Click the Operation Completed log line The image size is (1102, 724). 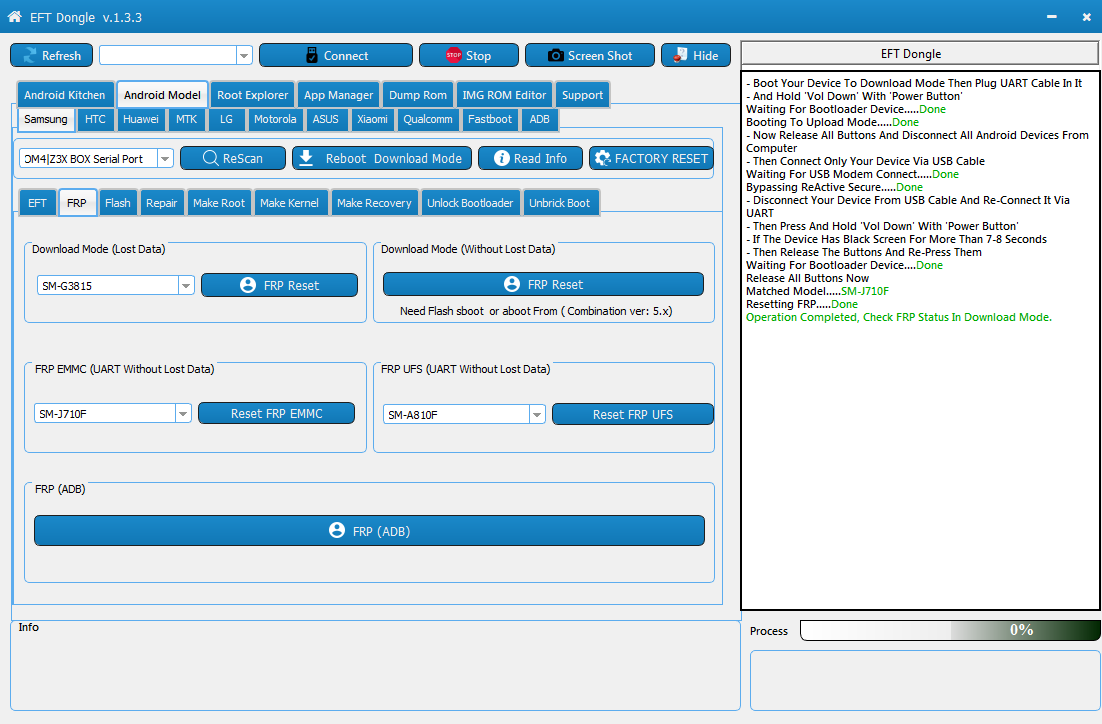pyautogui.click(x=899, y=317)
